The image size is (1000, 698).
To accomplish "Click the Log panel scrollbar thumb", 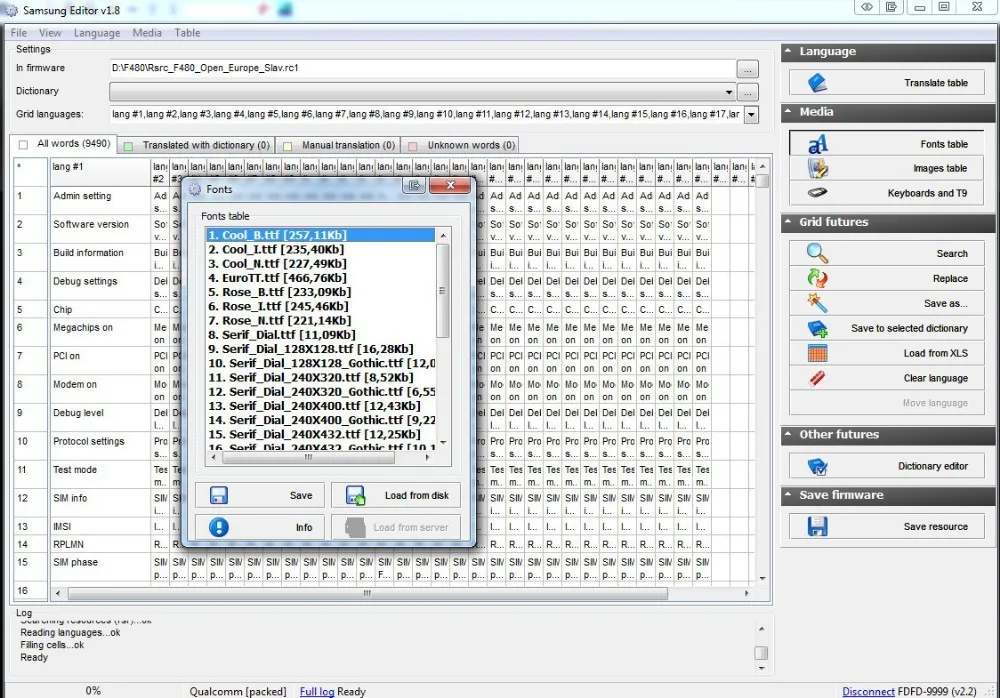I will pos(761,653).
